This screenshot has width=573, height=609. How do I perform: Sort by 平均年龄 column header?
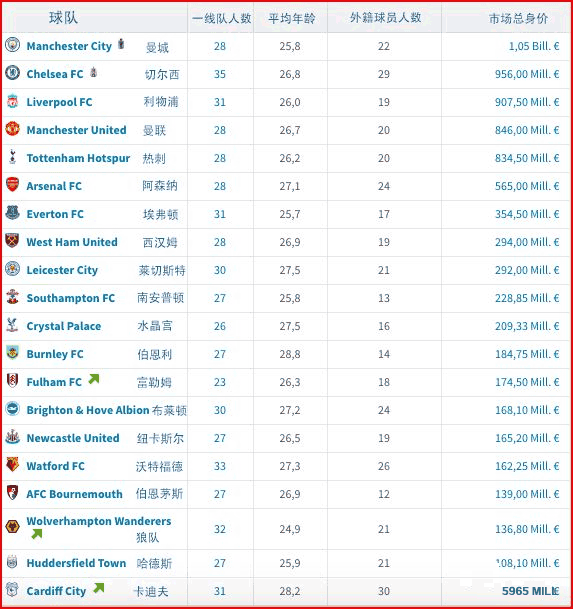point(291,18)
